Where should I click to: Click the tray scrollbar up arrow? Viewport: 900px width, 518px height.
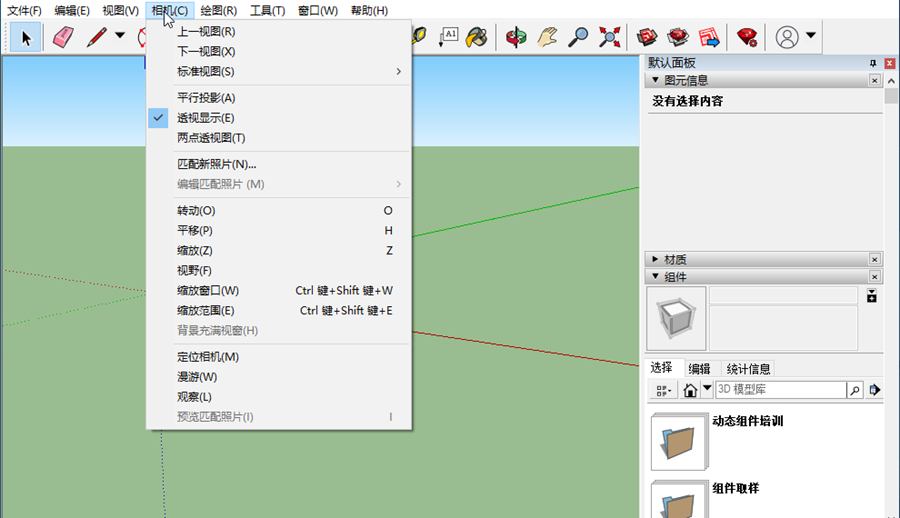(891, 81)
